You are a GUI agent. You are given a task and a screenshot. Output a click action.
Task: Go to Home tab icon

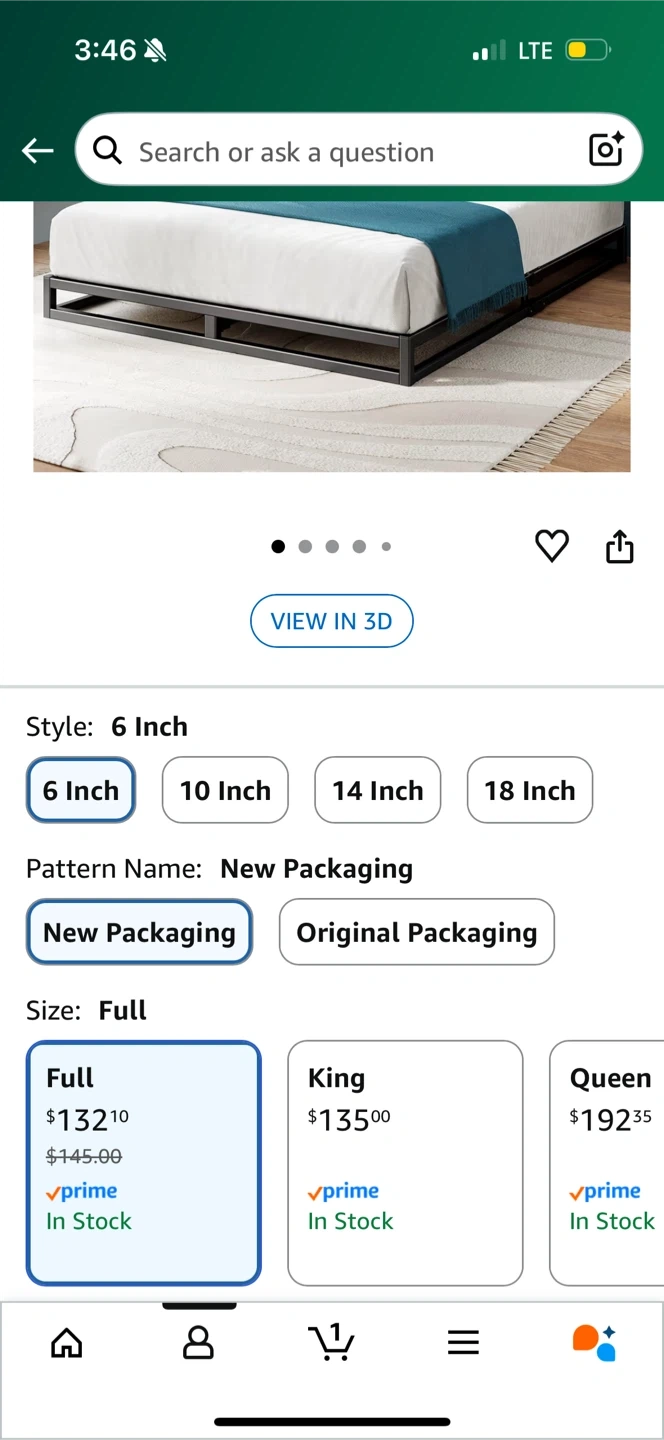click(67, 1342)
